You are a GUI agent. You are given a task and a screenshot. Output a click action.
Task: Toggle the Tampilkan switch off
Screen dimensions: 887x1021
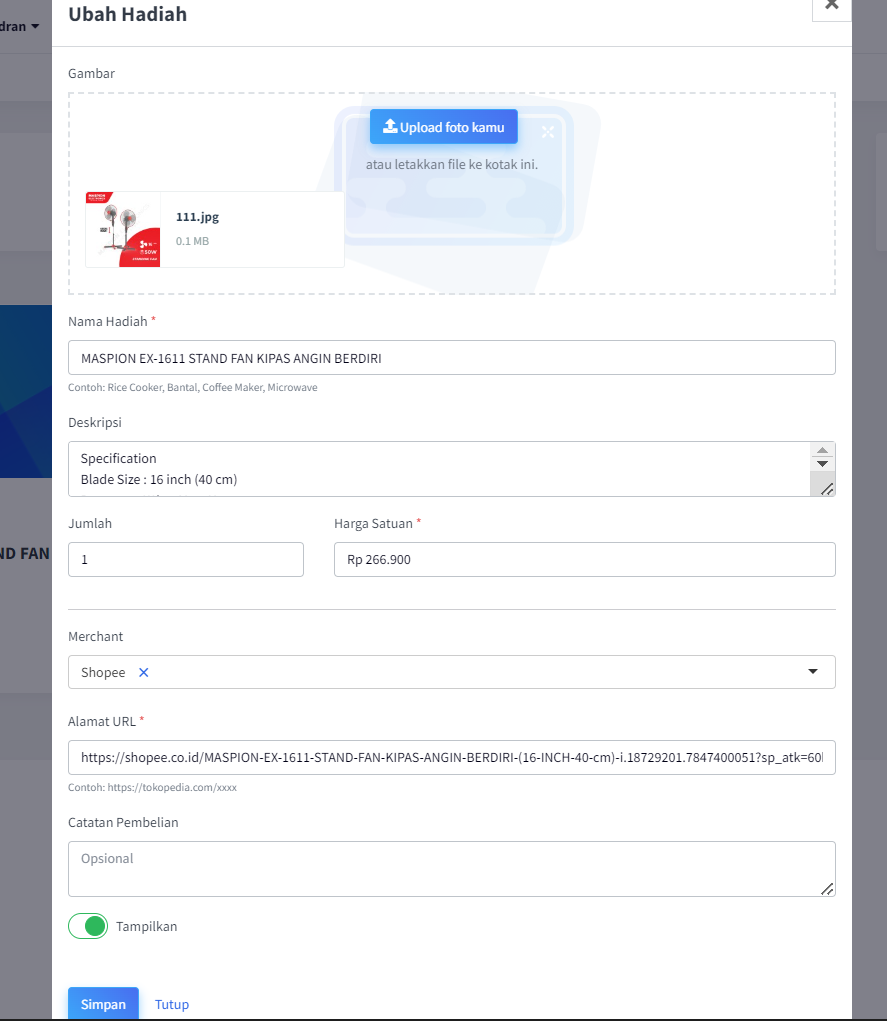(88, 926)
